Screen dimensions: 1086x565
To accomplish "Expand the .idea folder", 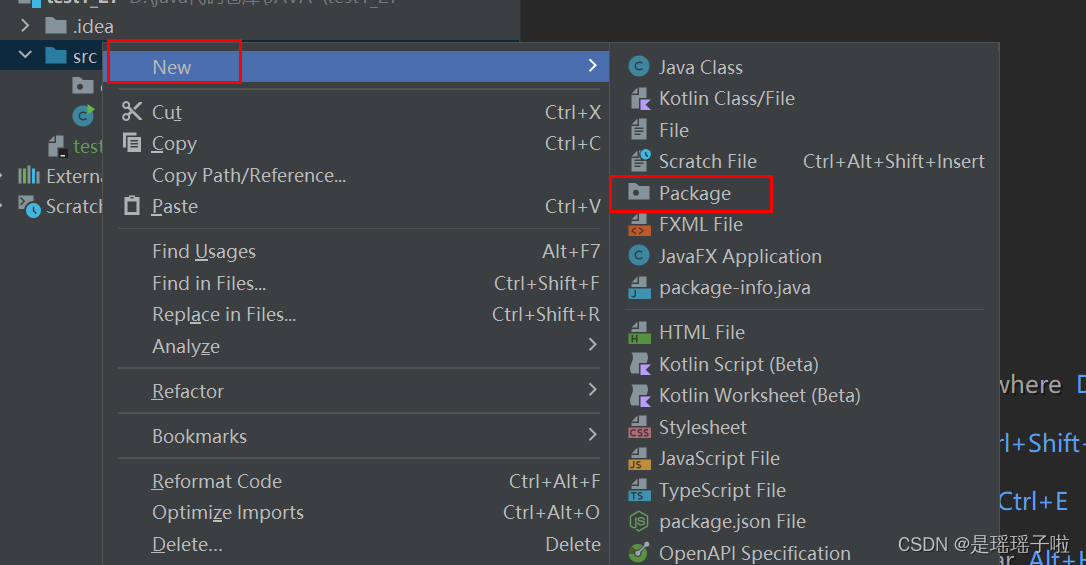I will coord(25,26).
